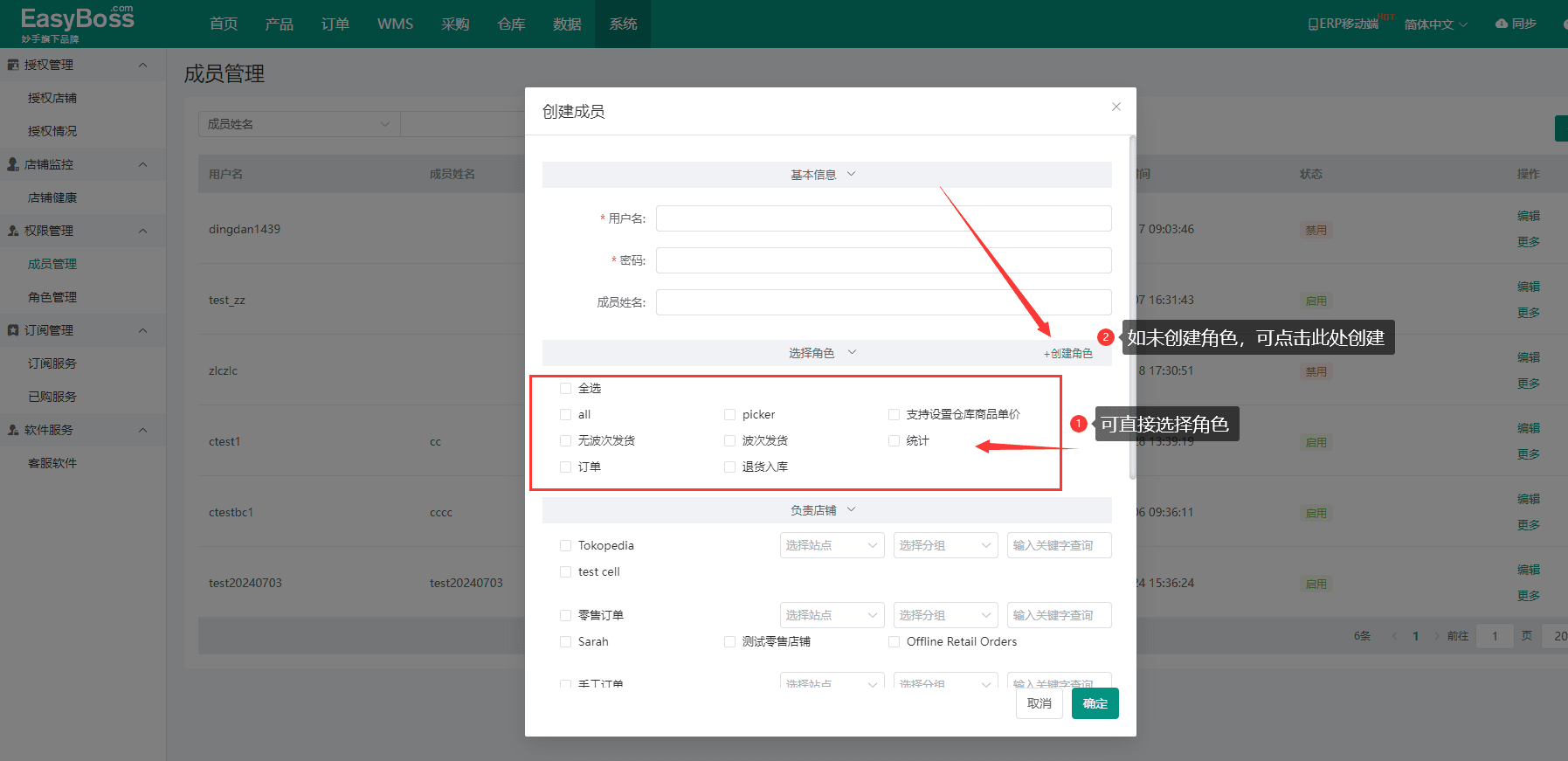Open 授权店铺 in the sidebar
The width and height of the screenshot is (1568, 761).
(52, 98)
